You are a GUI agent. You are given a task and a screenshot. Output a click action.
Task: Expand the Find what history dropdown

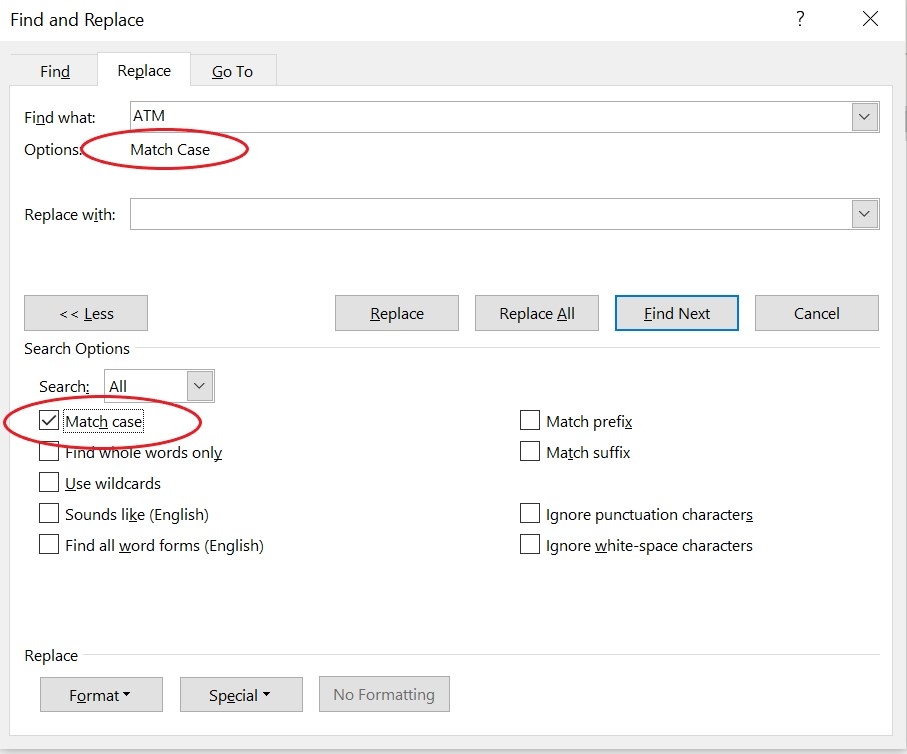[x=865, y=117]
